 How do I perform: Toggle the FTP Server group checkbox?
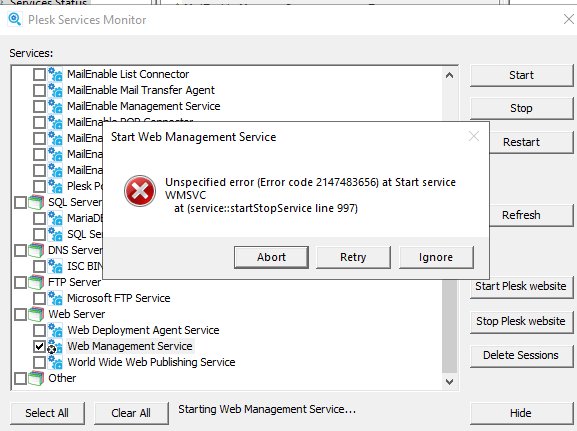(21, 282)
